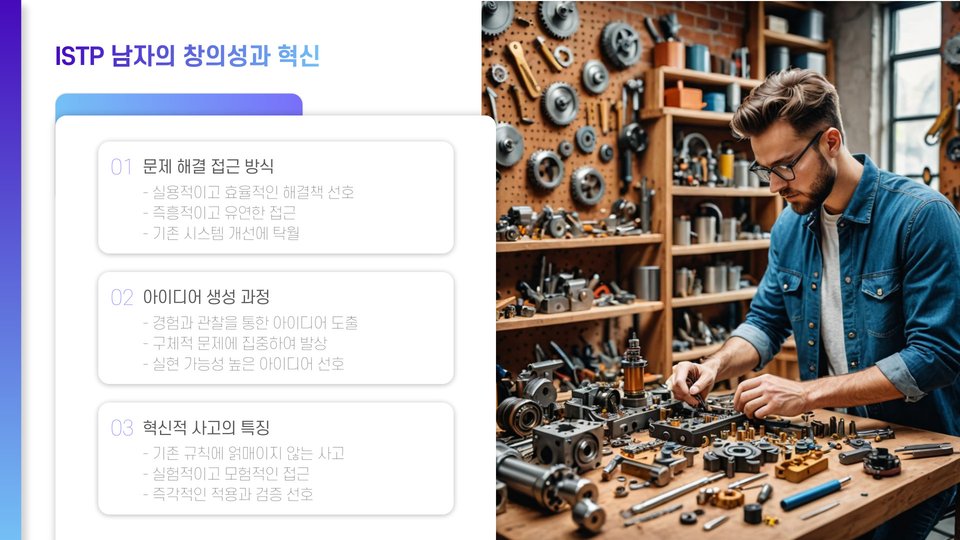
Task: Click the slide title "ISTP 남자의 창의성과 혁신"
Action: [187, 56]
